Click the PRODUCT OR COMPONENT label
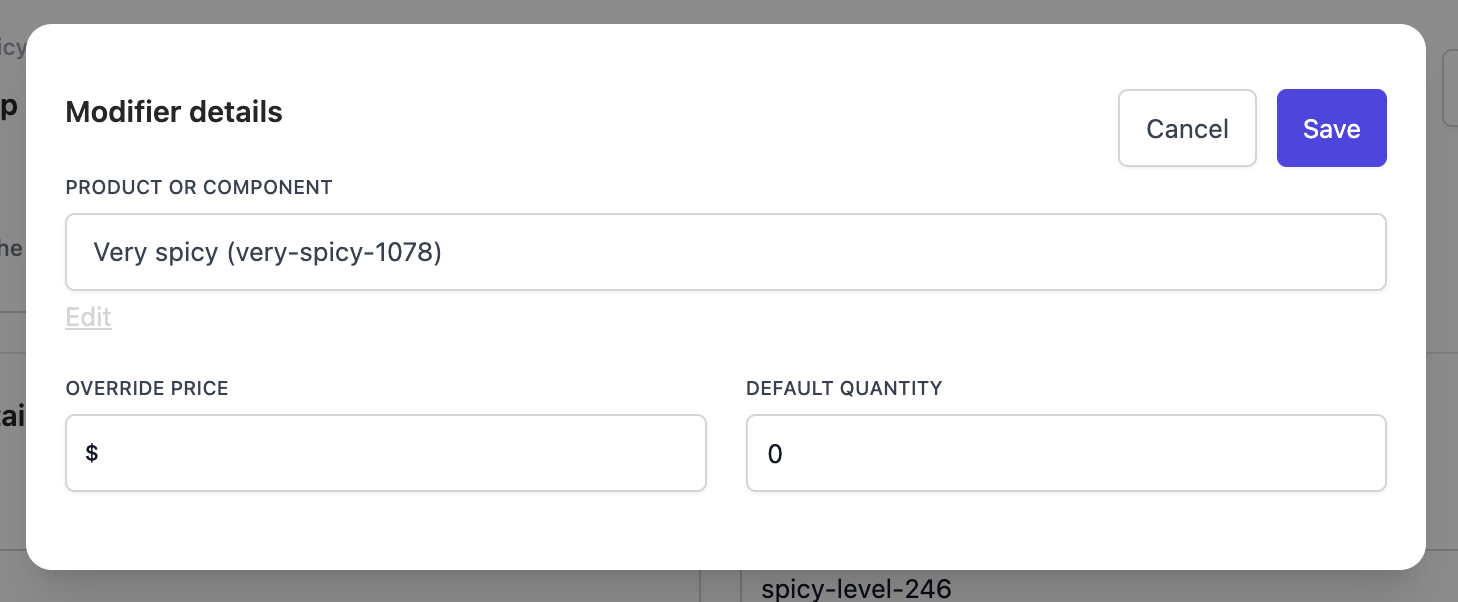 click(198, 187)
